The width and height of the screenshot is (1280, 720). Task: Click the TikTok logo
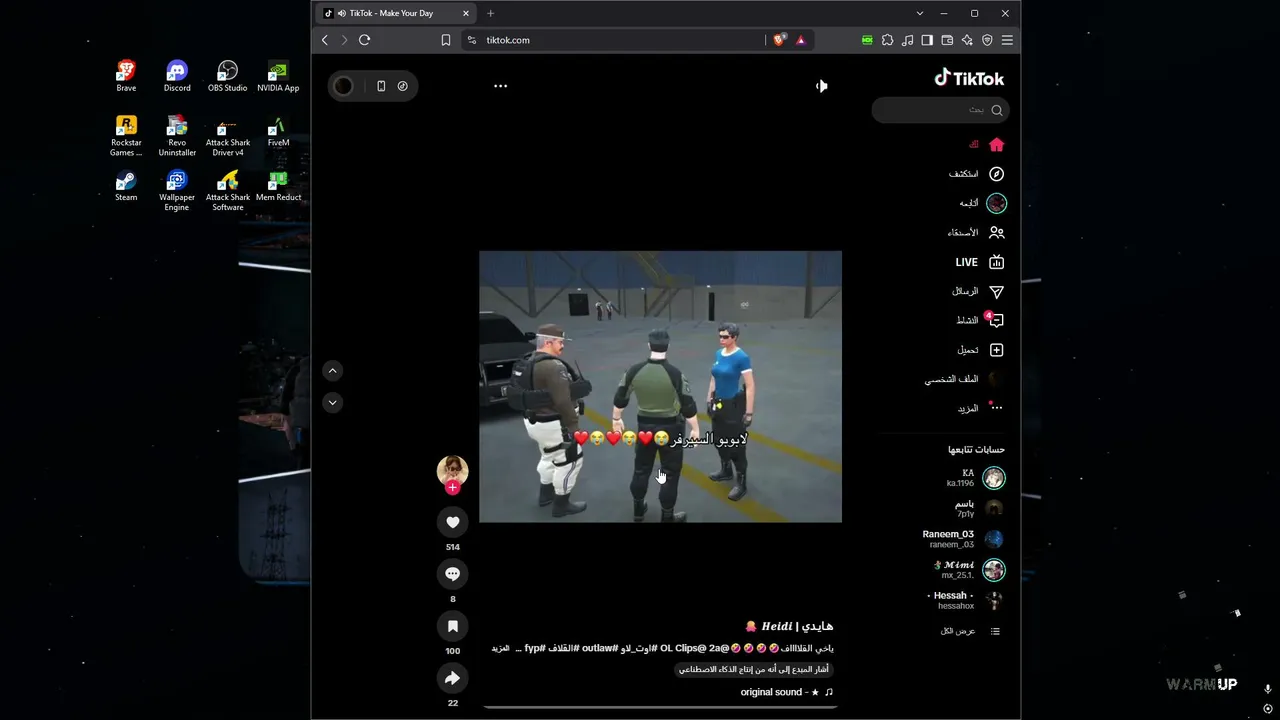[x=969, y=78]
